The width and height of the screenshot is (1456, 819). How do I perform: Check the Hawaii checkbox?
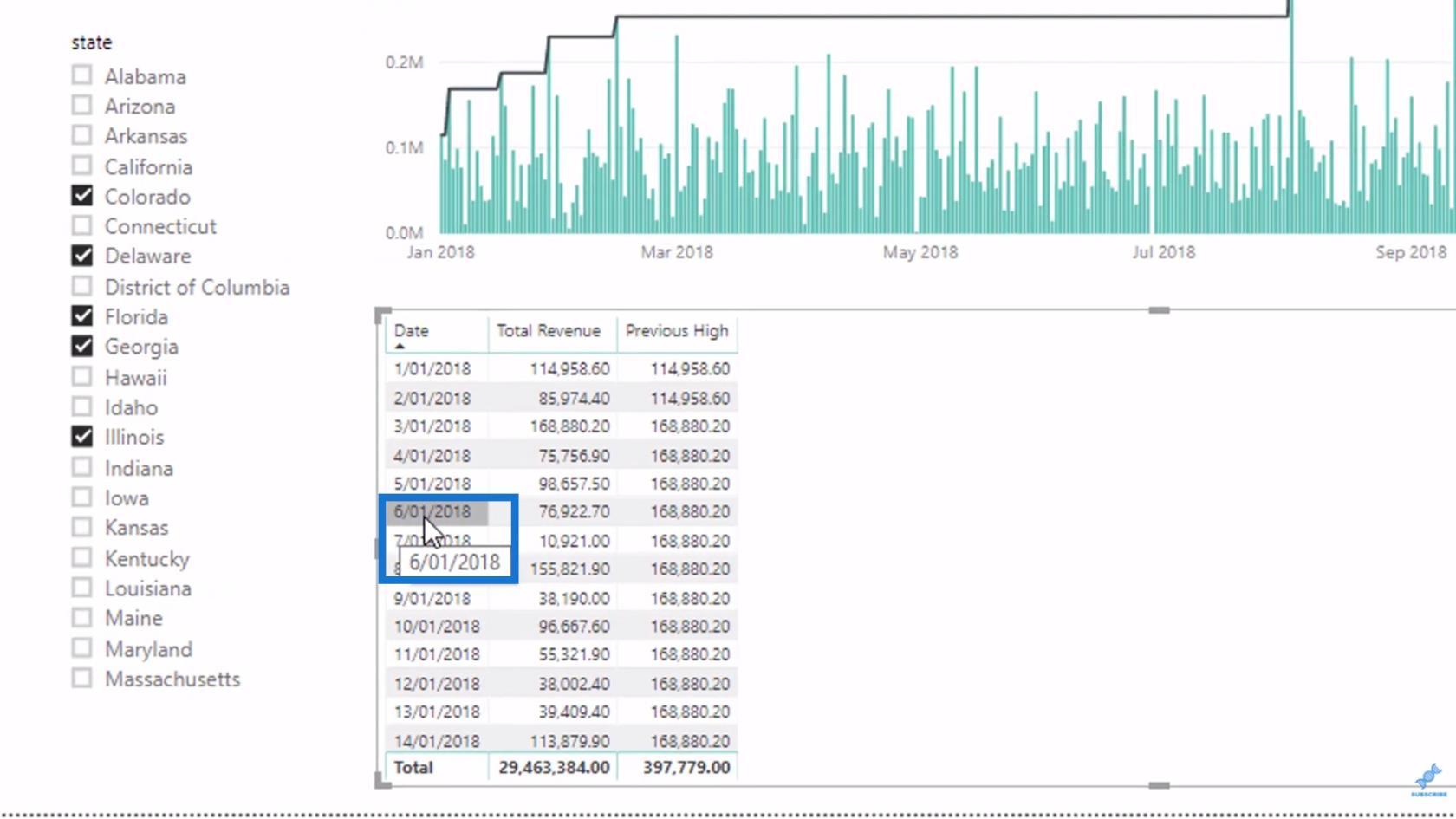81,377
